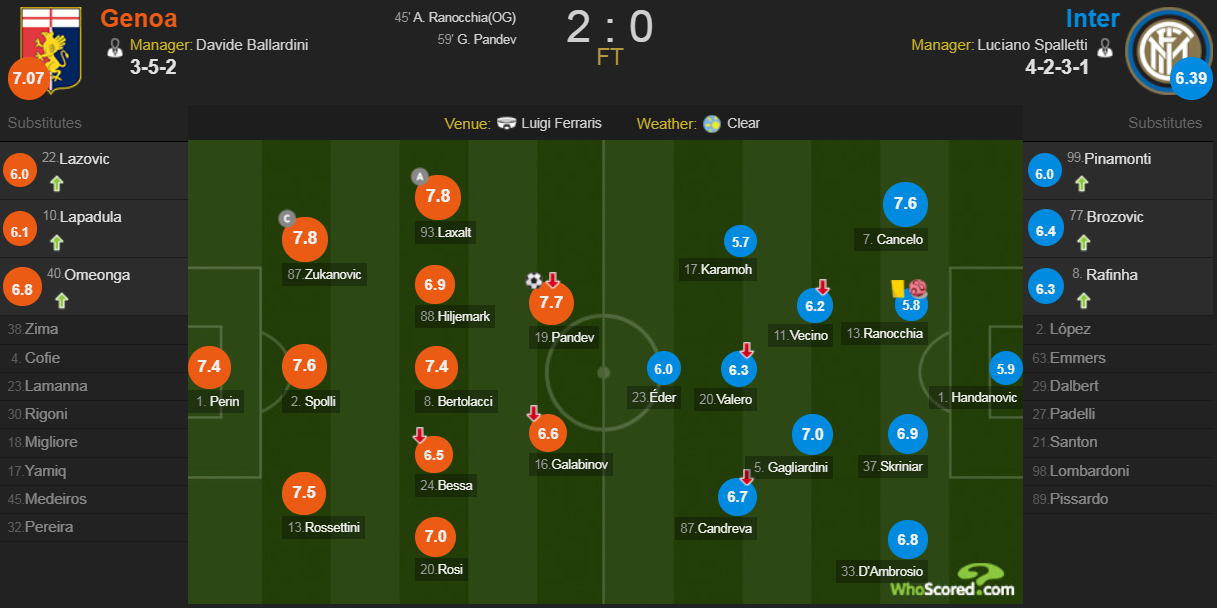The height and width of the screenshot is (608, 1217).
Task: Click the Inter club crest
Action: [1168, 49]
